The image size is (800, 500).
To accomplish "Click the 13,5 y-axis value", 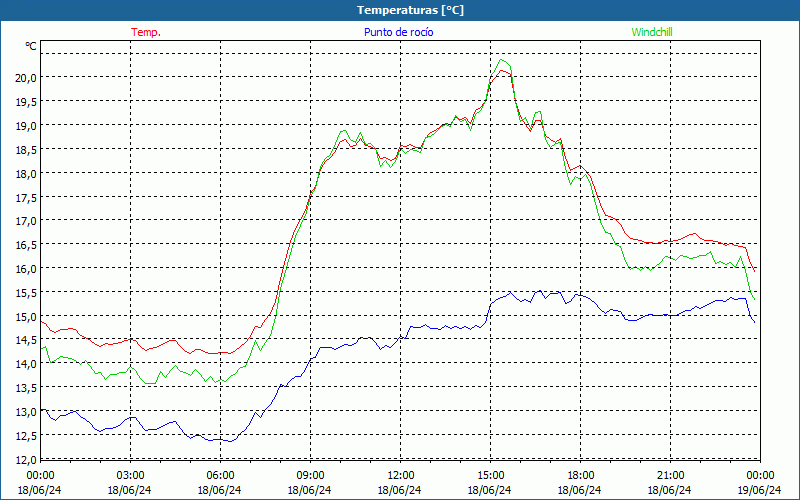I will [26, 388].
